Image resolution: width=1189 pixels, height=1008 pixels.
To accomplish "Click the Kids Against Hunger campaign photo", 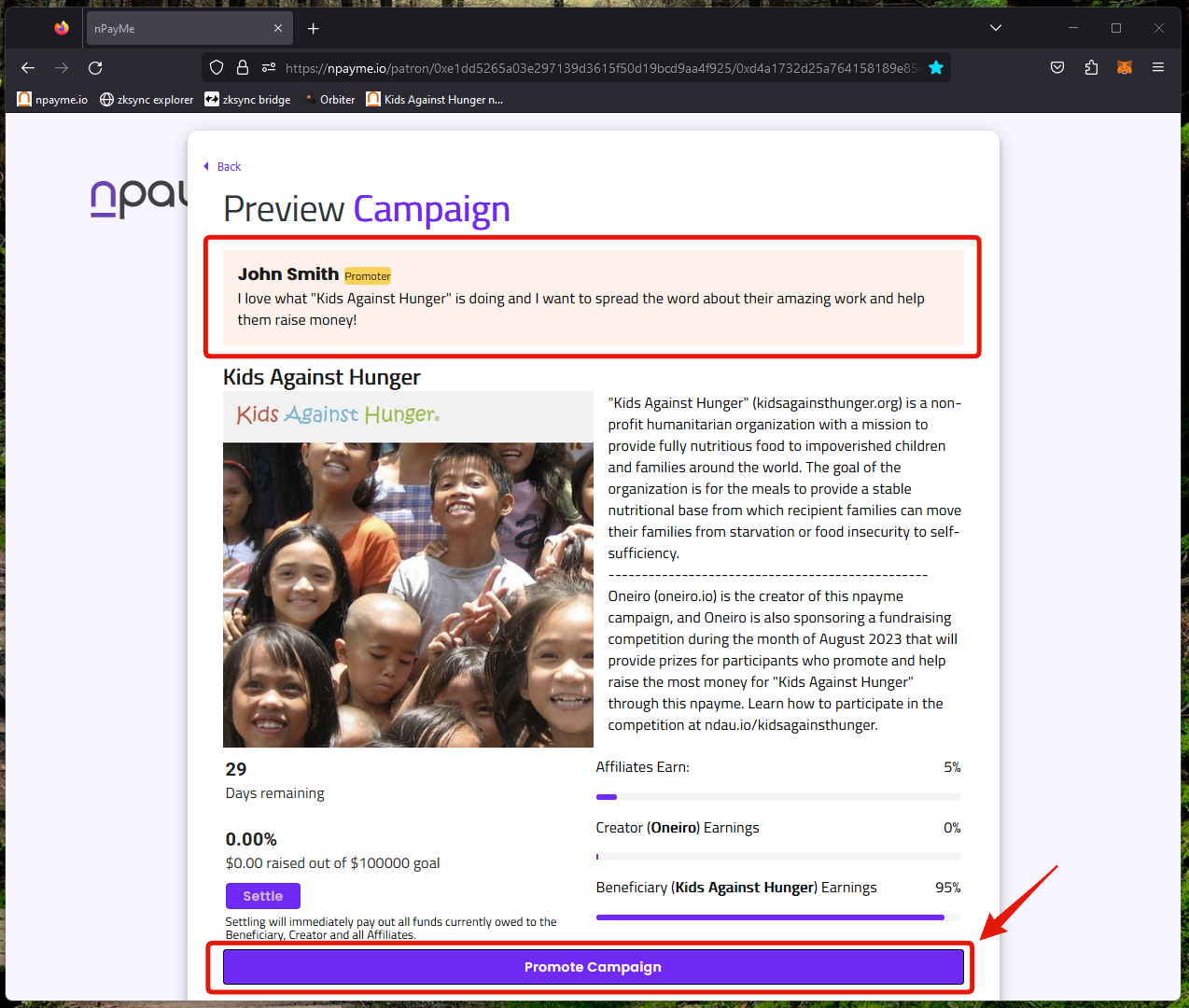I will [408, 595].
